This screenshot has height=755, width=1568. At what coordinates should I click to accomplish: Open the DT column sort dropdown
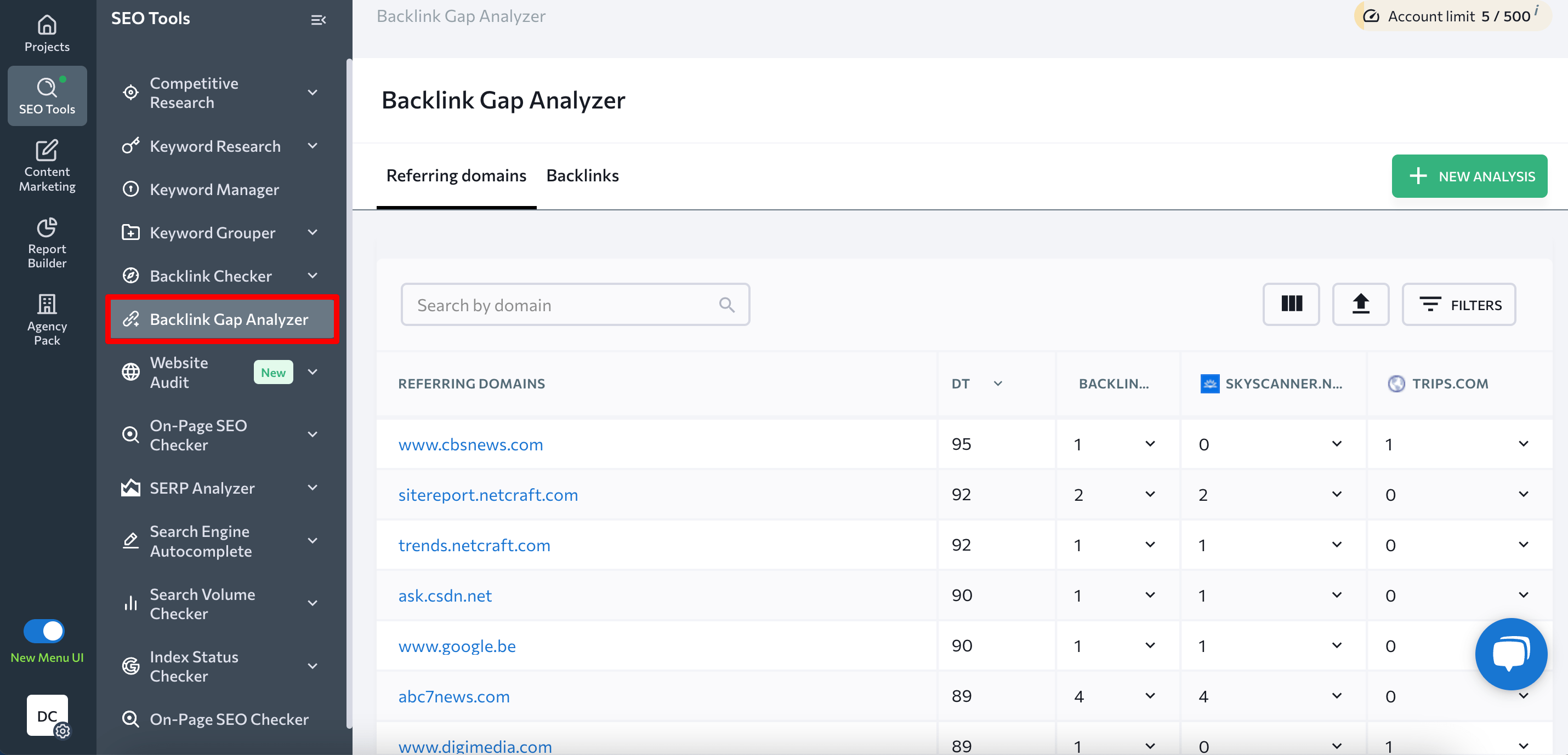pyautogui.click(x=998, y=384)
